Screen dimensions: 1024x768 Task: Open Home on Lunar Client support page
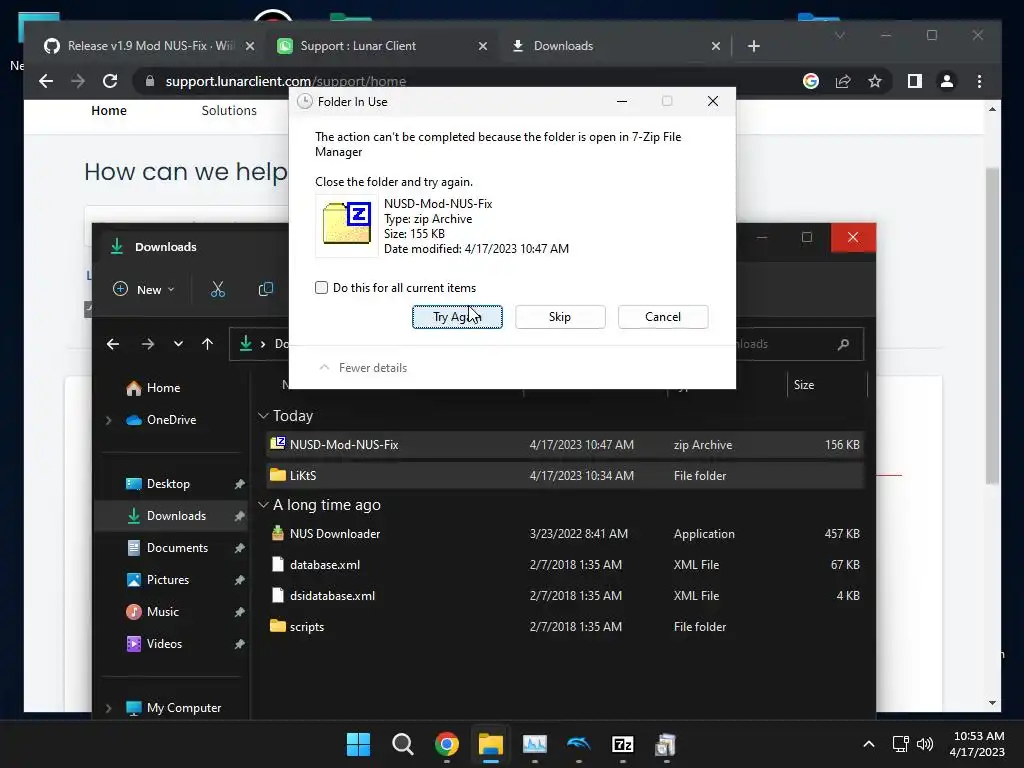coord(109,110)
